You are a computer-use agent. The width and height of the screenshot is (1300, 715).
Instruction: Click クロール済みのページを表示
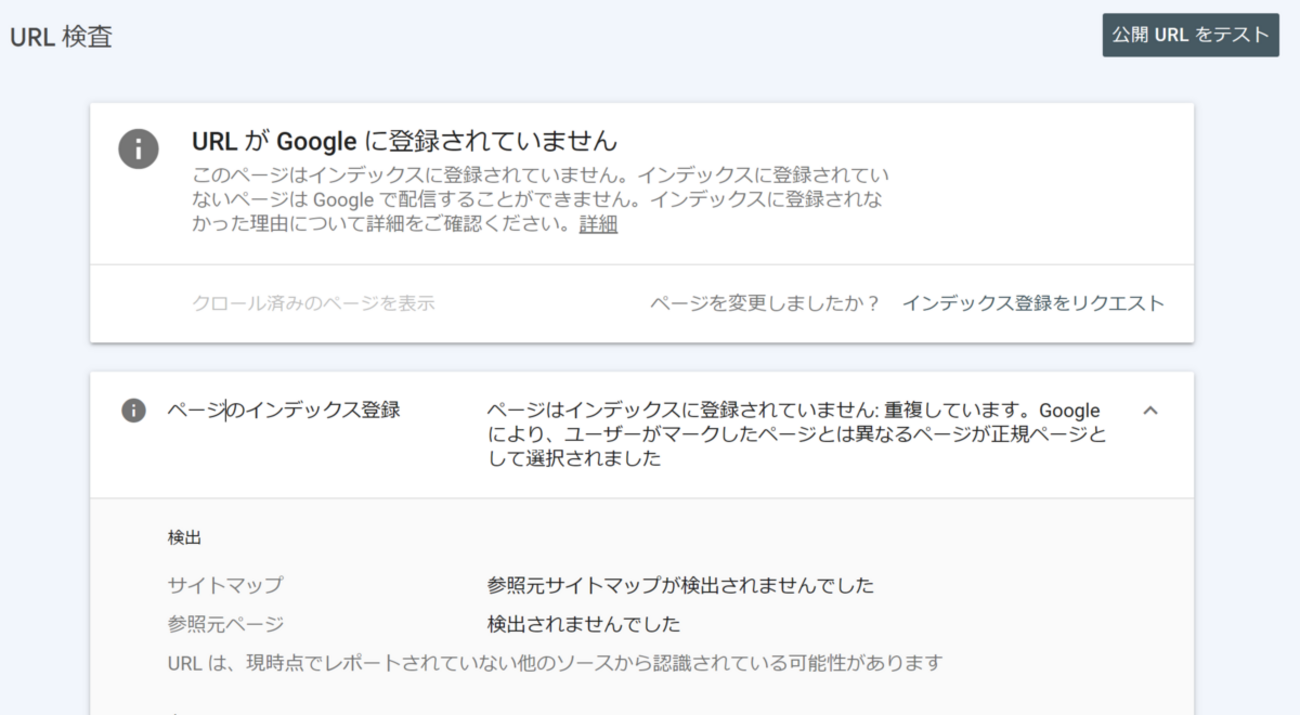click(313, 303)
